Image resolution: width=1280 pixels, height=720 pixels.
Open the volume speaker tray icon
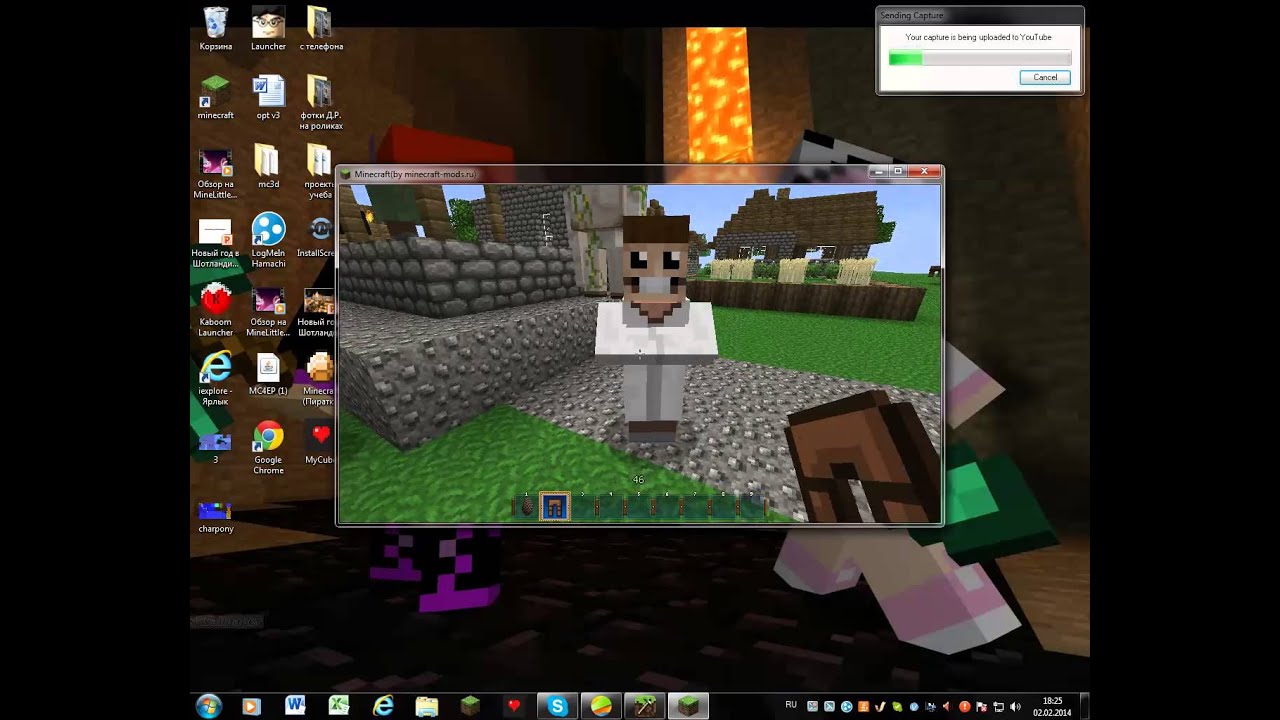(x=1015, y=707)
